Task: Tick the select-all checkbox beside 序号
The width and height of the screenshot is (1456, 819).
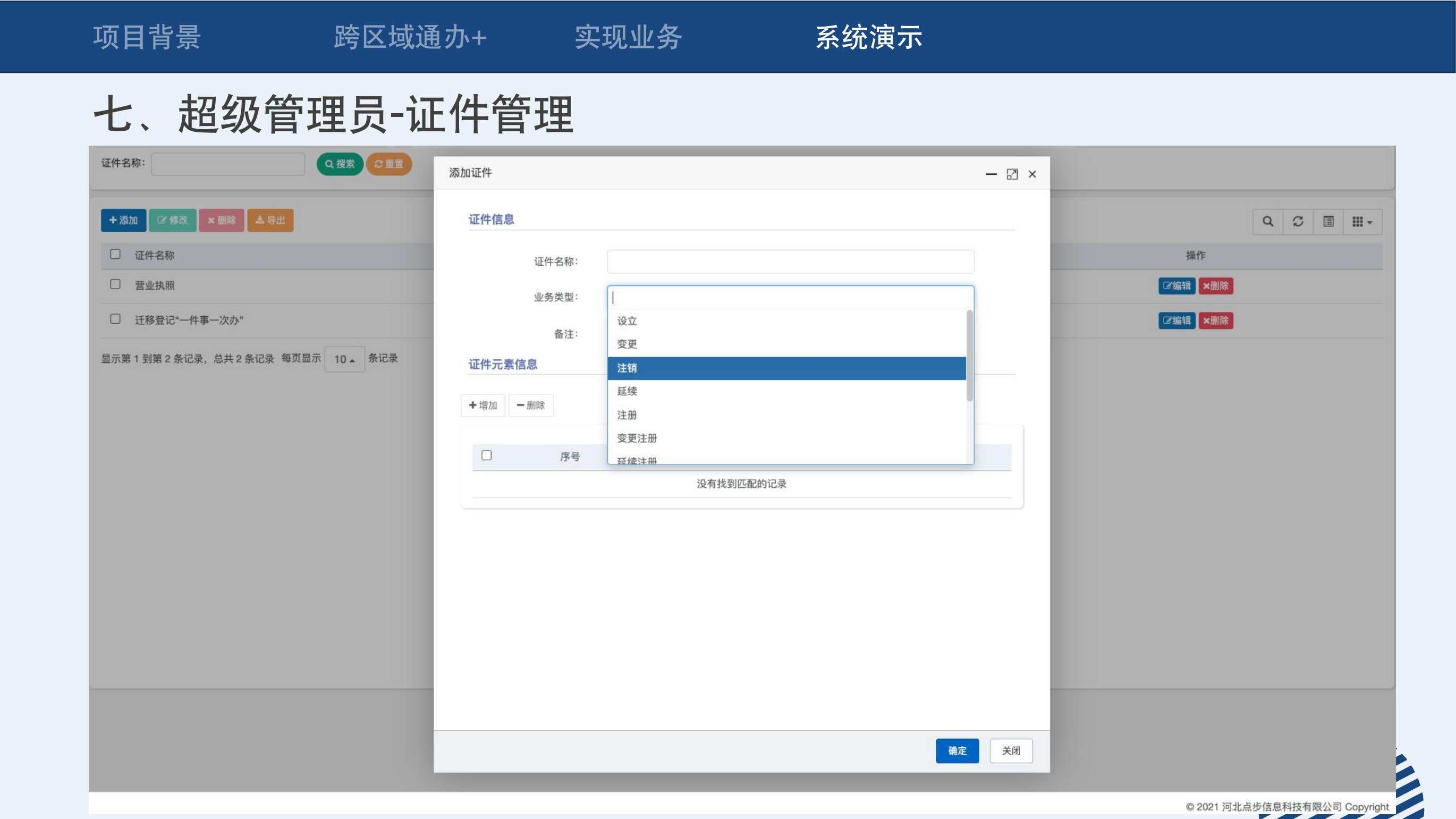Action: pos(487,455)
